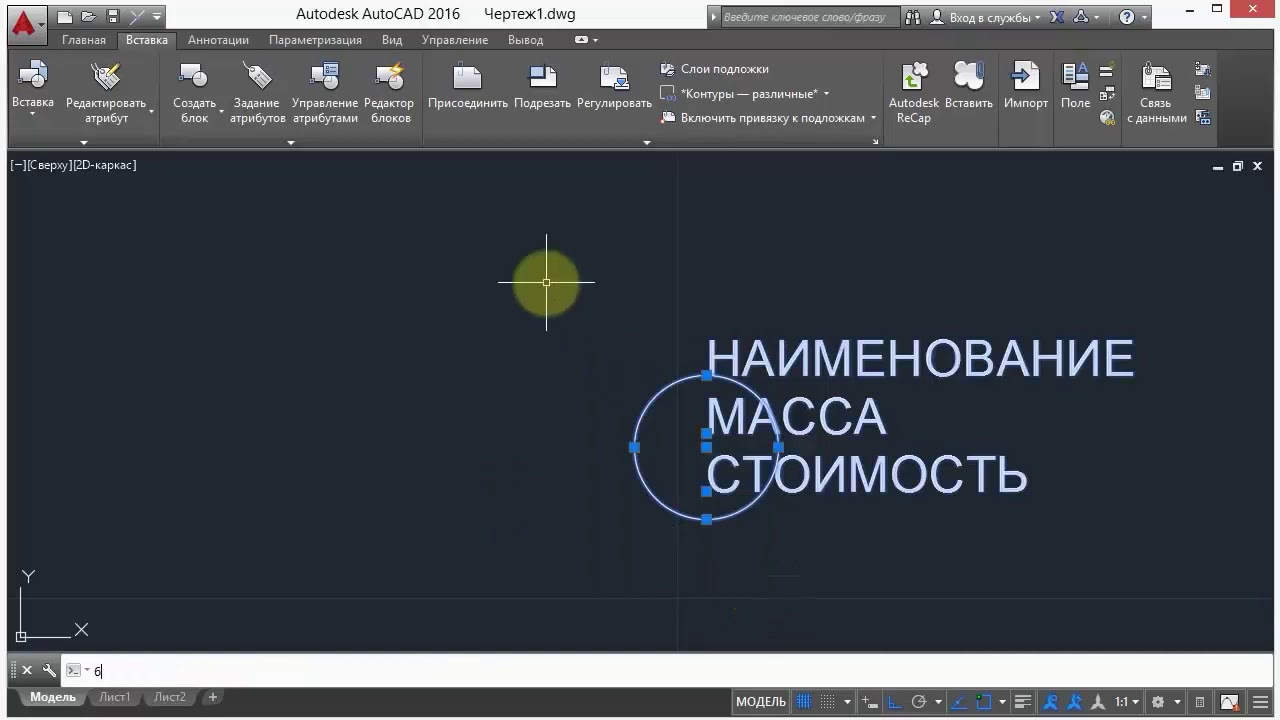Click the Open file quick-access icon
The image size is (1280, 720).
[x=89, y=16]
